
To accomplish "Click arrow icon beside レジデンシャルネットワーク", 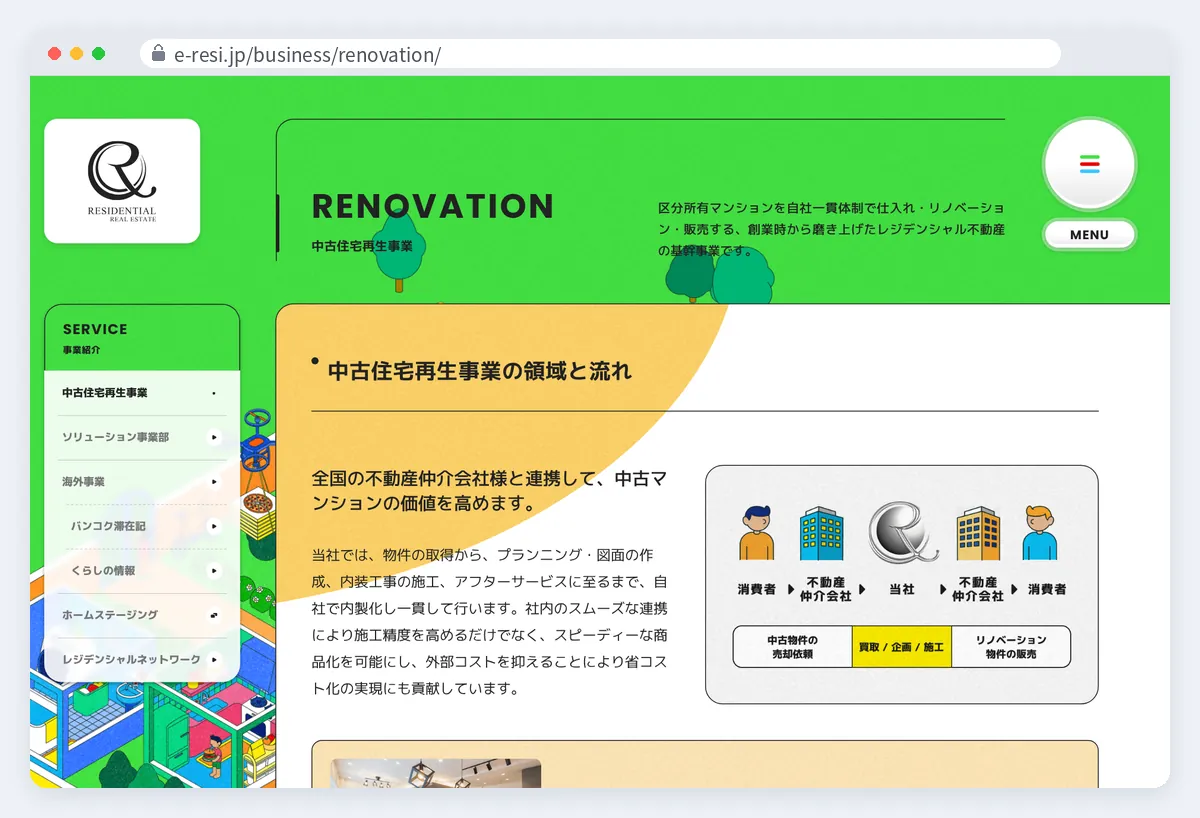I will (x=214, y=660).
